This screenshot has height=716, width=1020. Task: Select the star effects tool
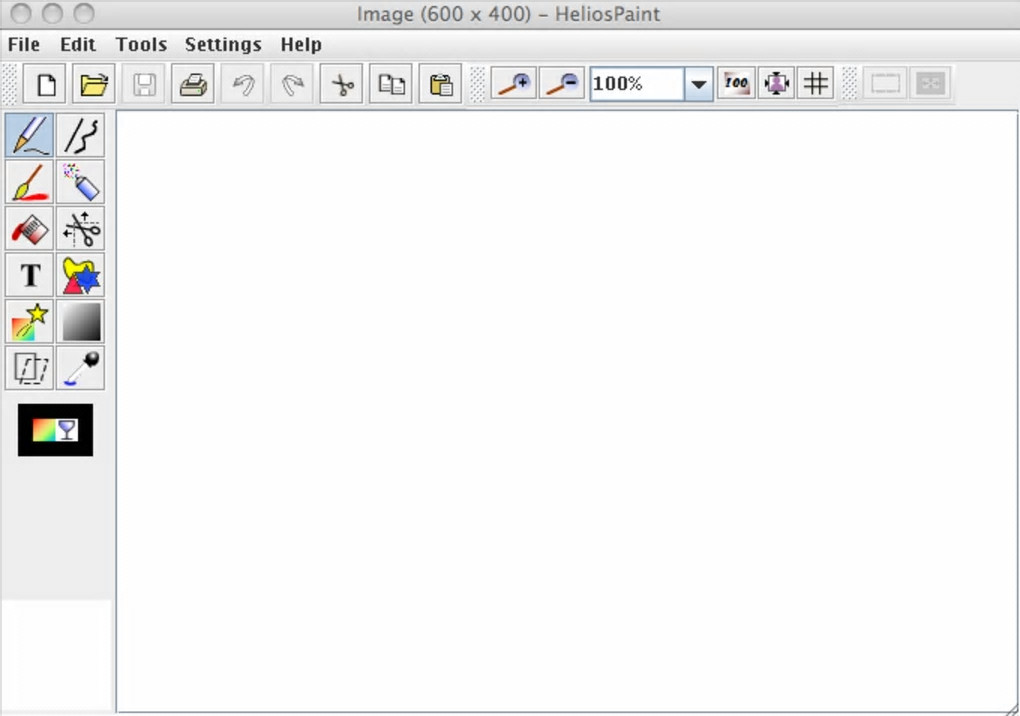[x=29, y=322]
